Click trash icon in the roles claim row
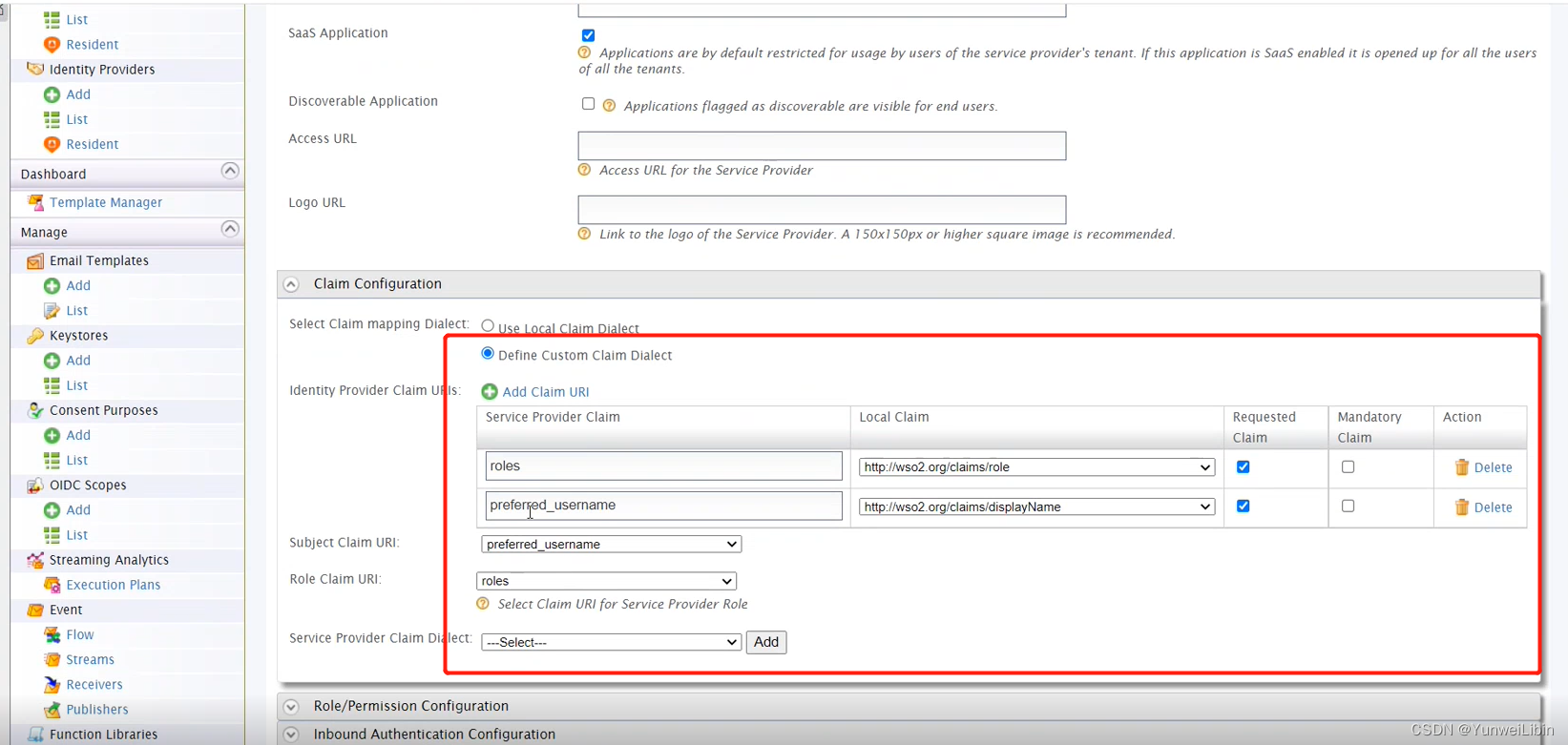Screen dimensions: 1568x745 coord(1461,467)
